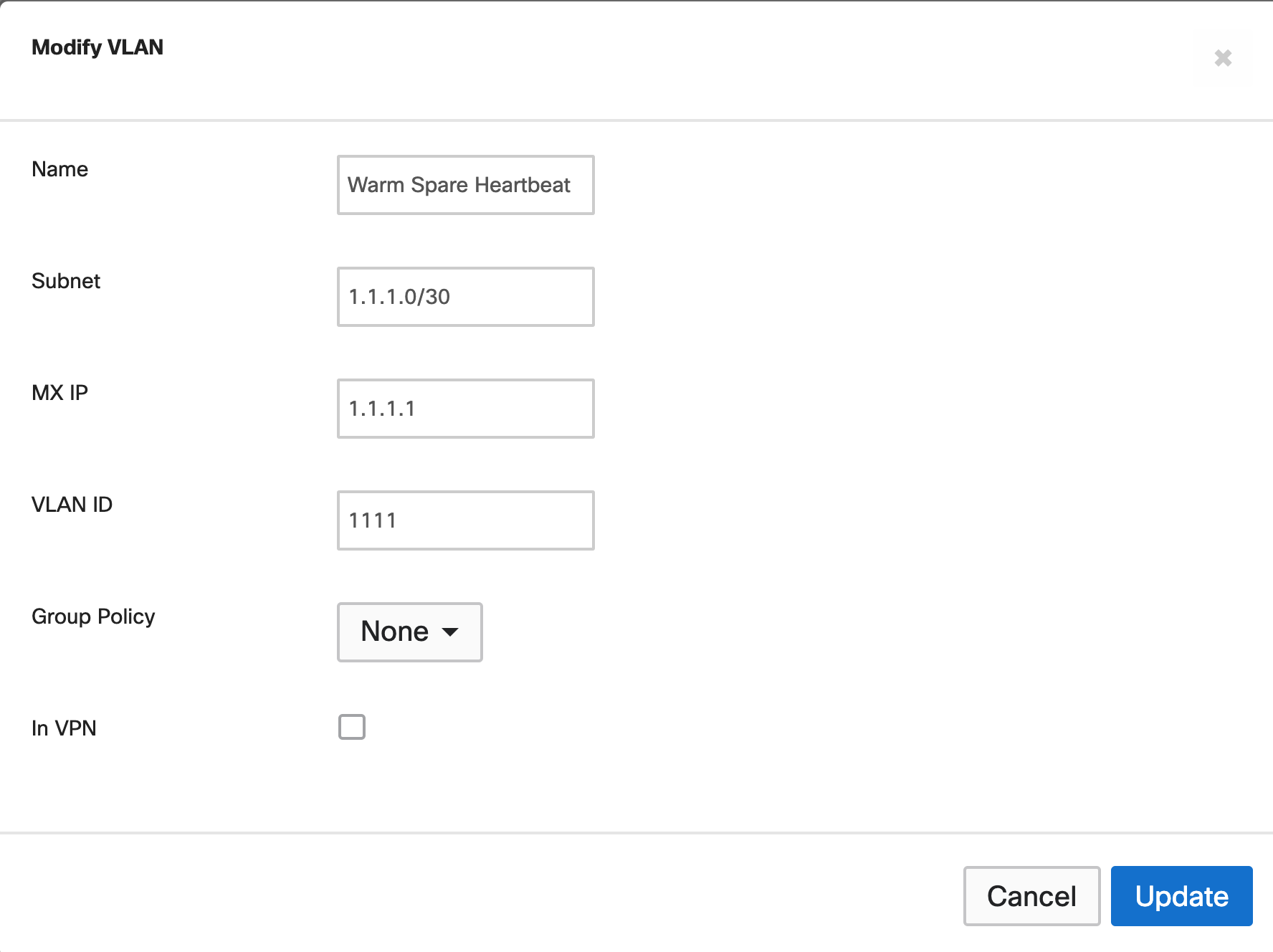Click the MX IP input showing 1.1.1.1
Screen dimensions: 1273x952
(465, 409)
